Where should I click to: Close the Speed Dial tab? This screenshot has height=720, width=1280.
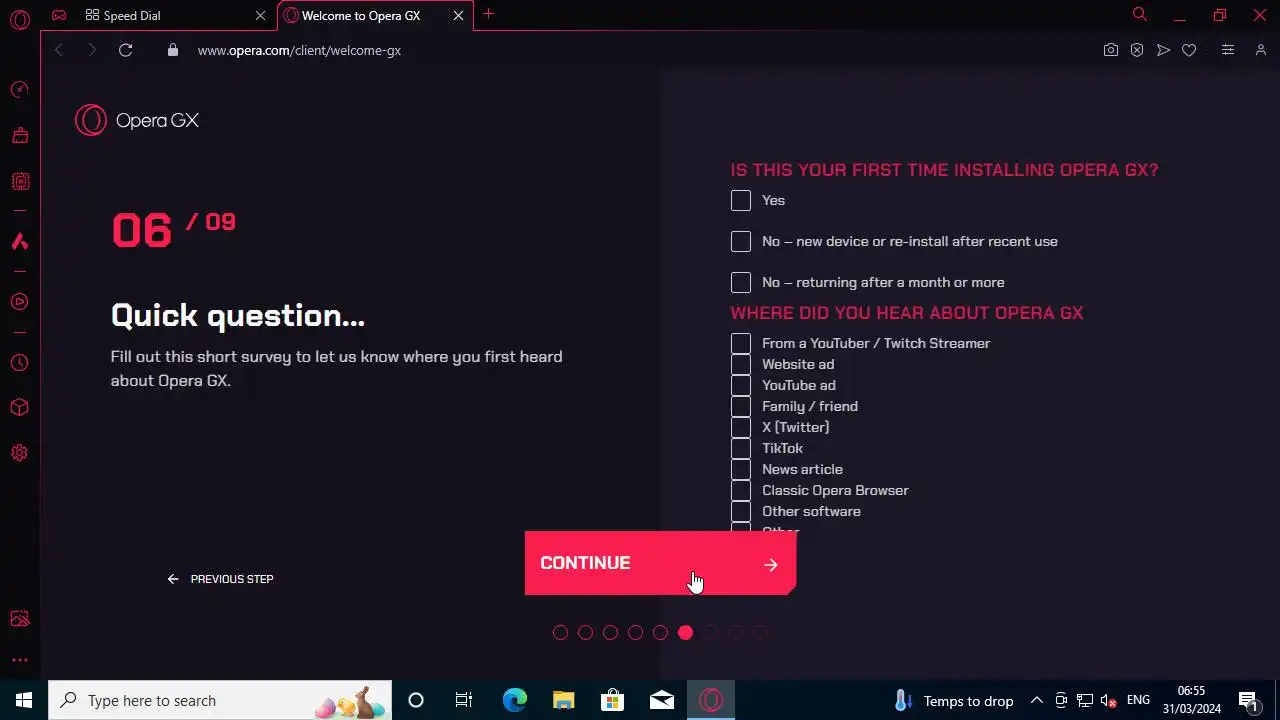(x=260, y=16)
